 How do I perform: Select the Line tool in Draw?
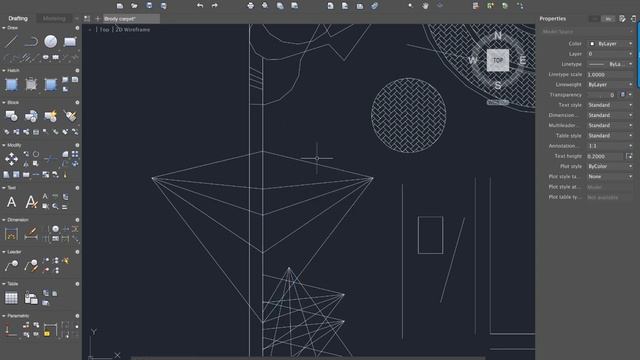pos(11,41)
